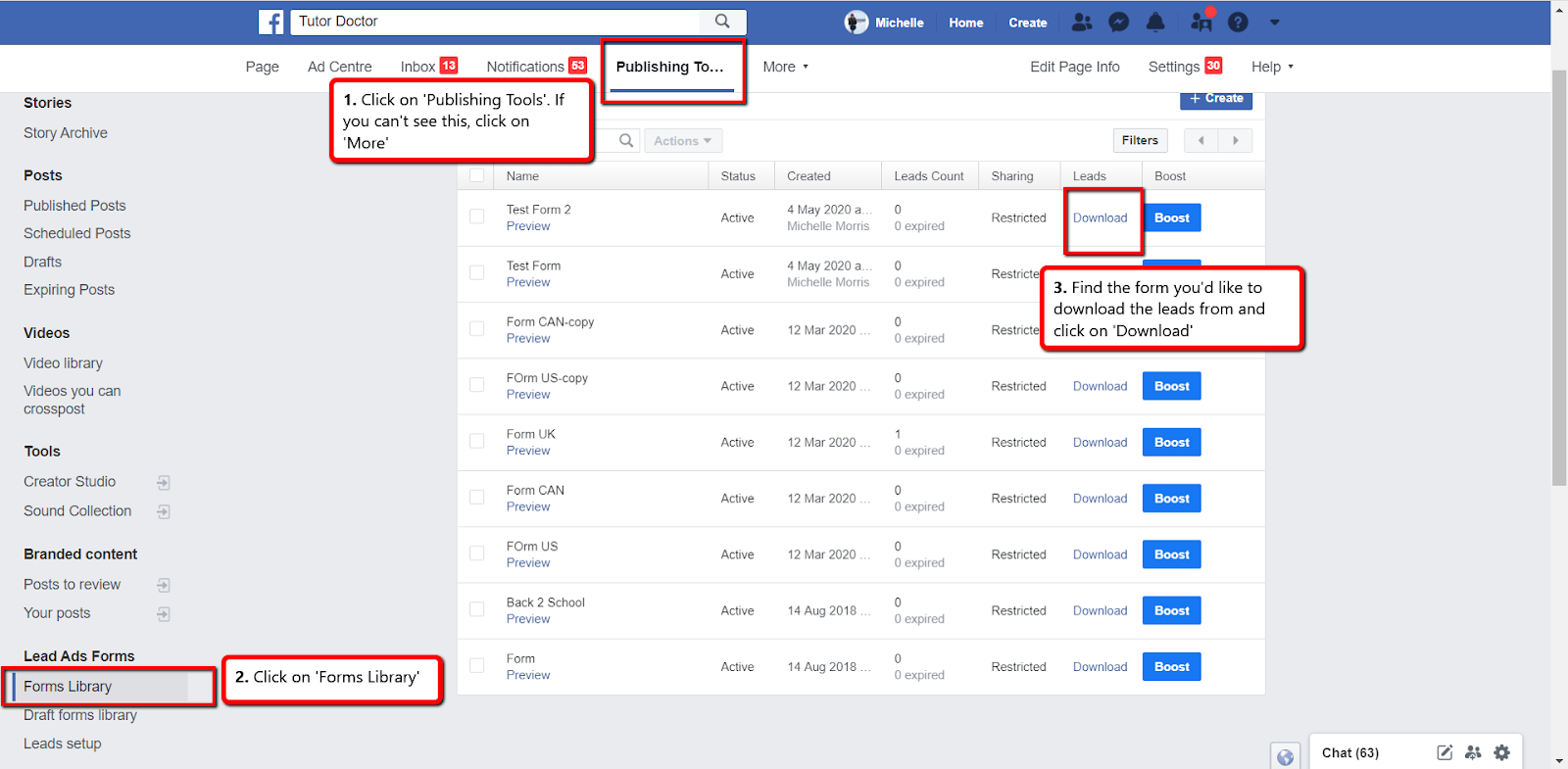Open Leads setup in sidebar
The height and width of the screenshot is (769, 1568).
pos(63,744)
